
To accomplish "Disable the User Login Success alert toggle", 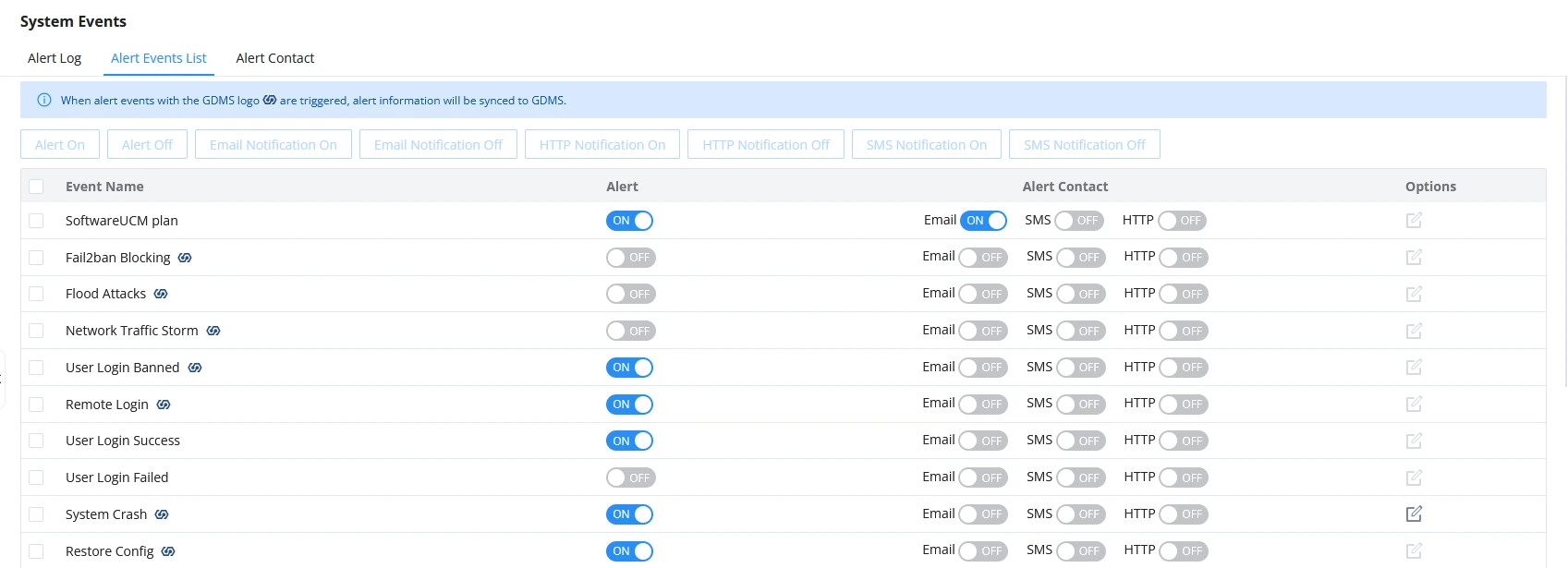I will coord(630,441).
